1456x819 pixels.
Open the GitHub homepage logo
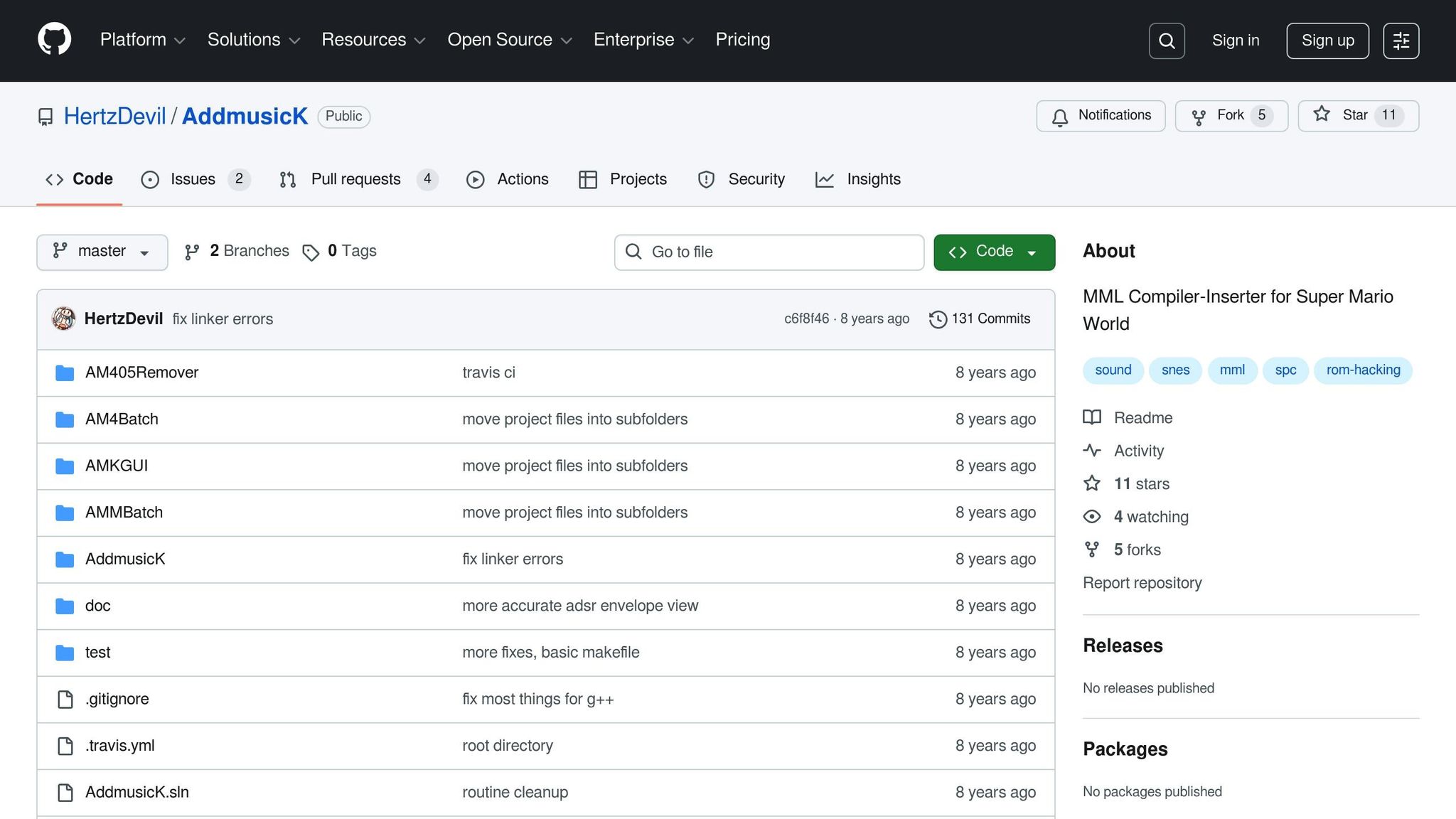coord(54,40)
